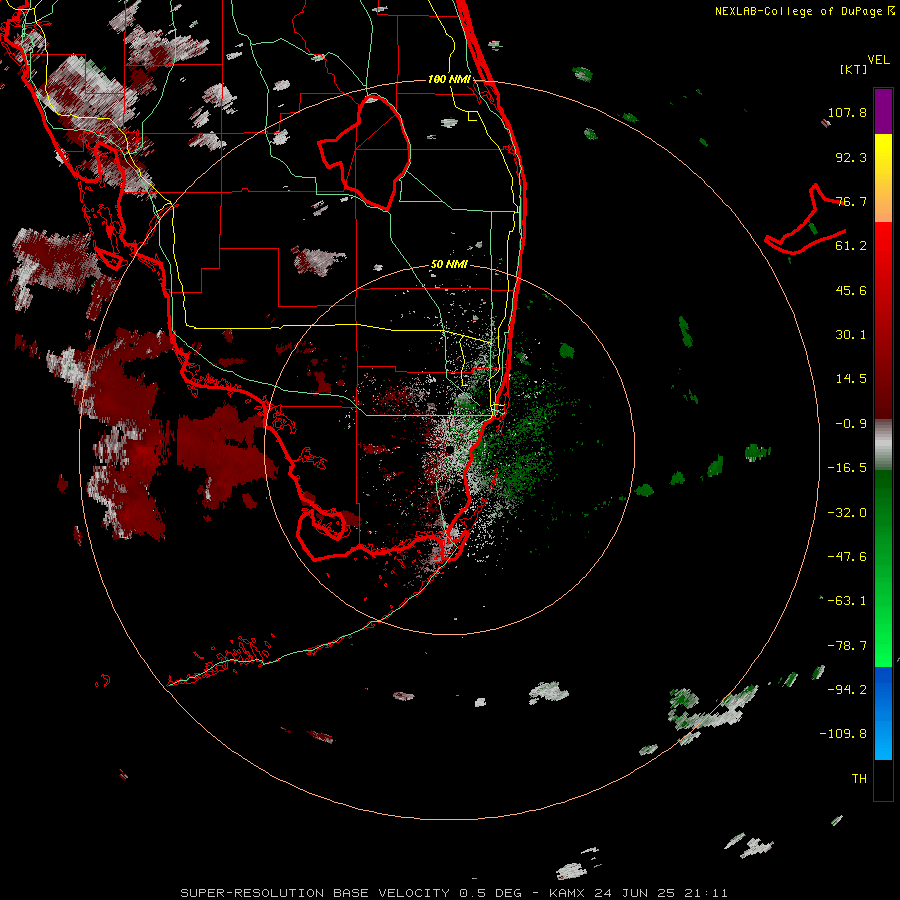Click the purple segment of the color bar
This screenshot has width=900, height=900.
coord(883,111)
